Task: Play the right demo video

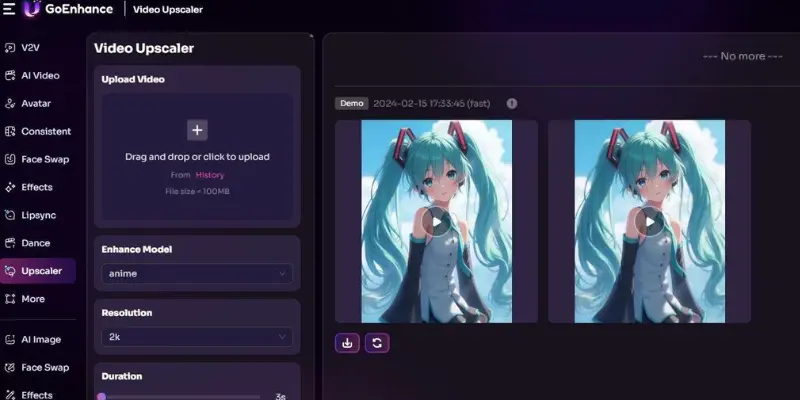Action: tap(649, 222)
